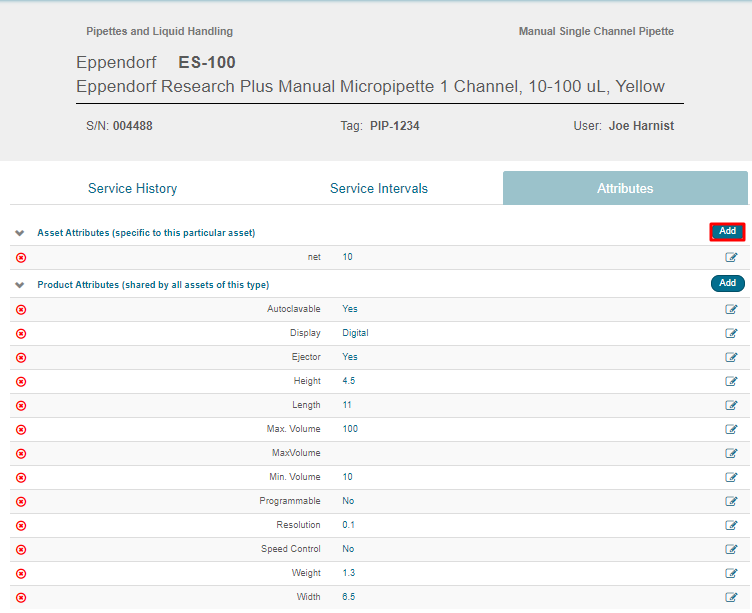Edit the Speed Control attribute

tap(731, 549)
